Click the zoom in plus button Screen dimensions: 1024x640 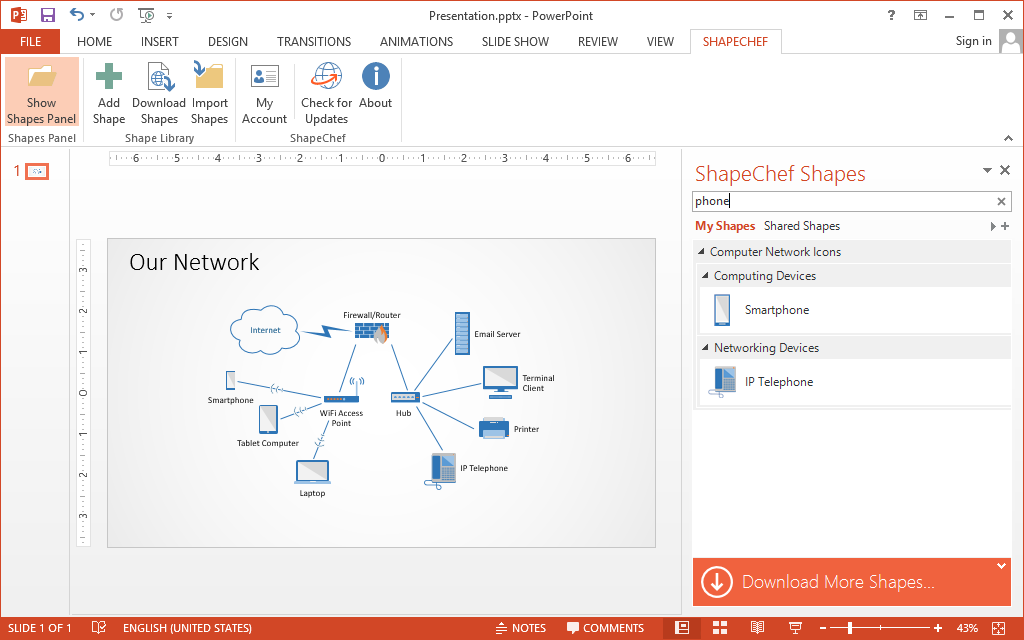(938, 628)
